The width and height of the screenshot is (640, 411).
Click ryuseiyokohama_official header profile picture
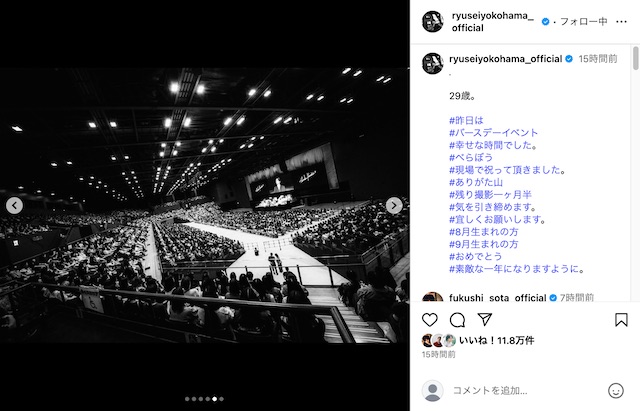click(433, 22)
